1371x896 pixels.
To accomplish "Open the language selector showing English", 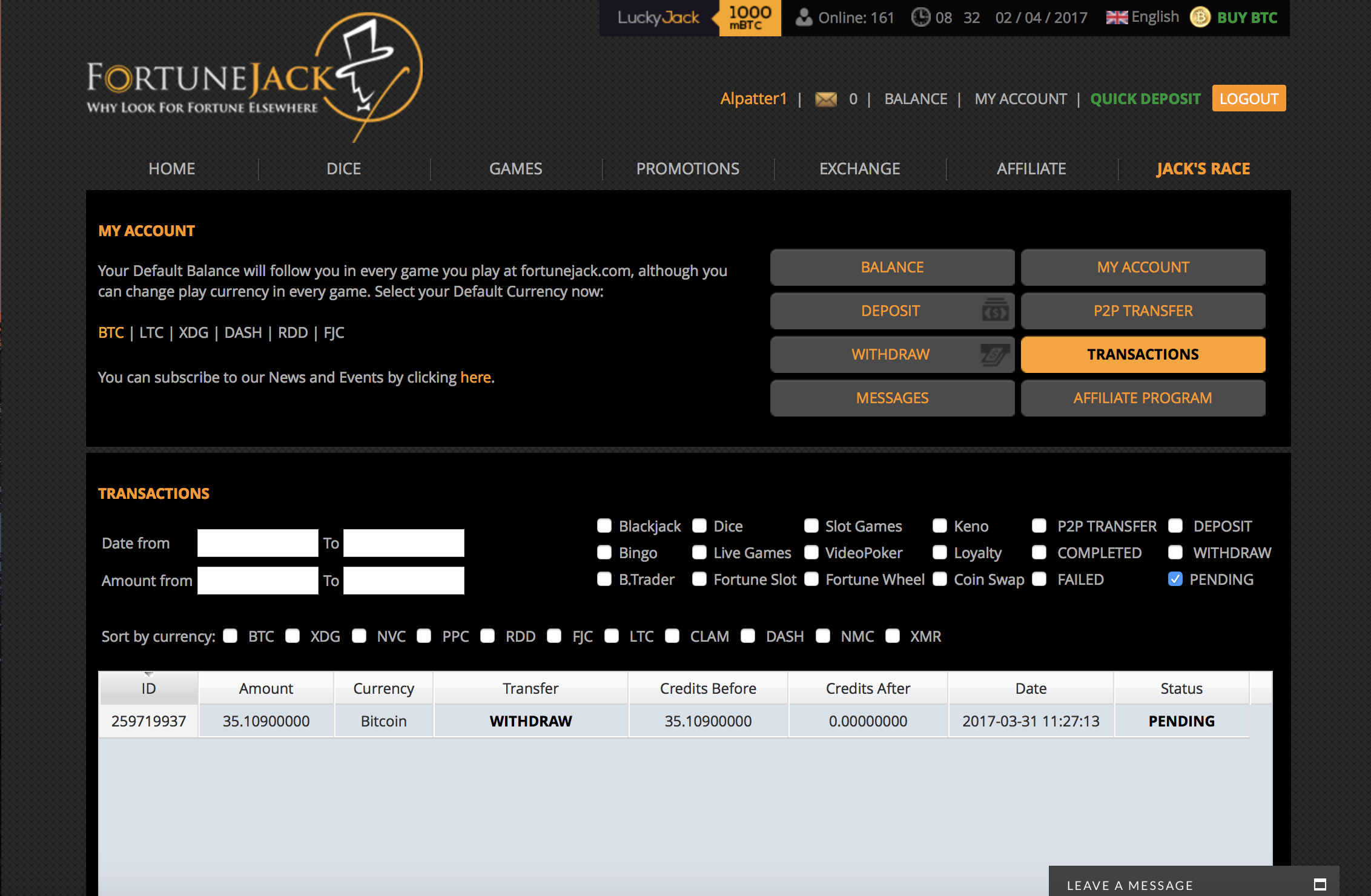I will click(1143, 18).
